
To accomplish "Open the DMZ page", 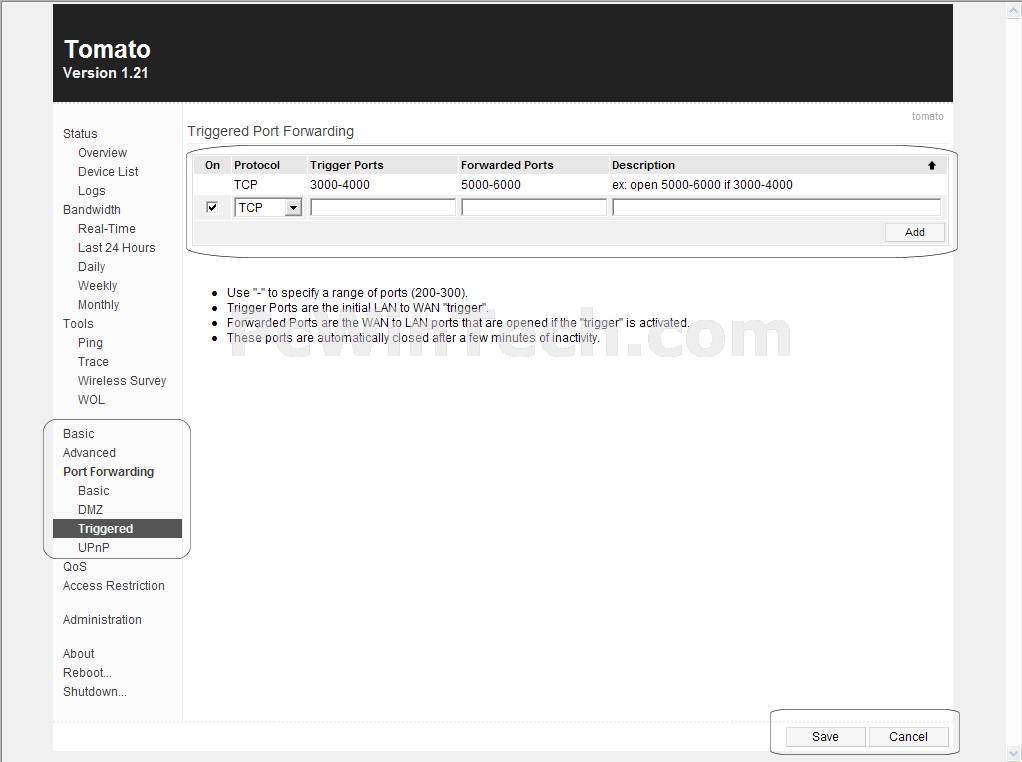I will (x=91, y=510).
